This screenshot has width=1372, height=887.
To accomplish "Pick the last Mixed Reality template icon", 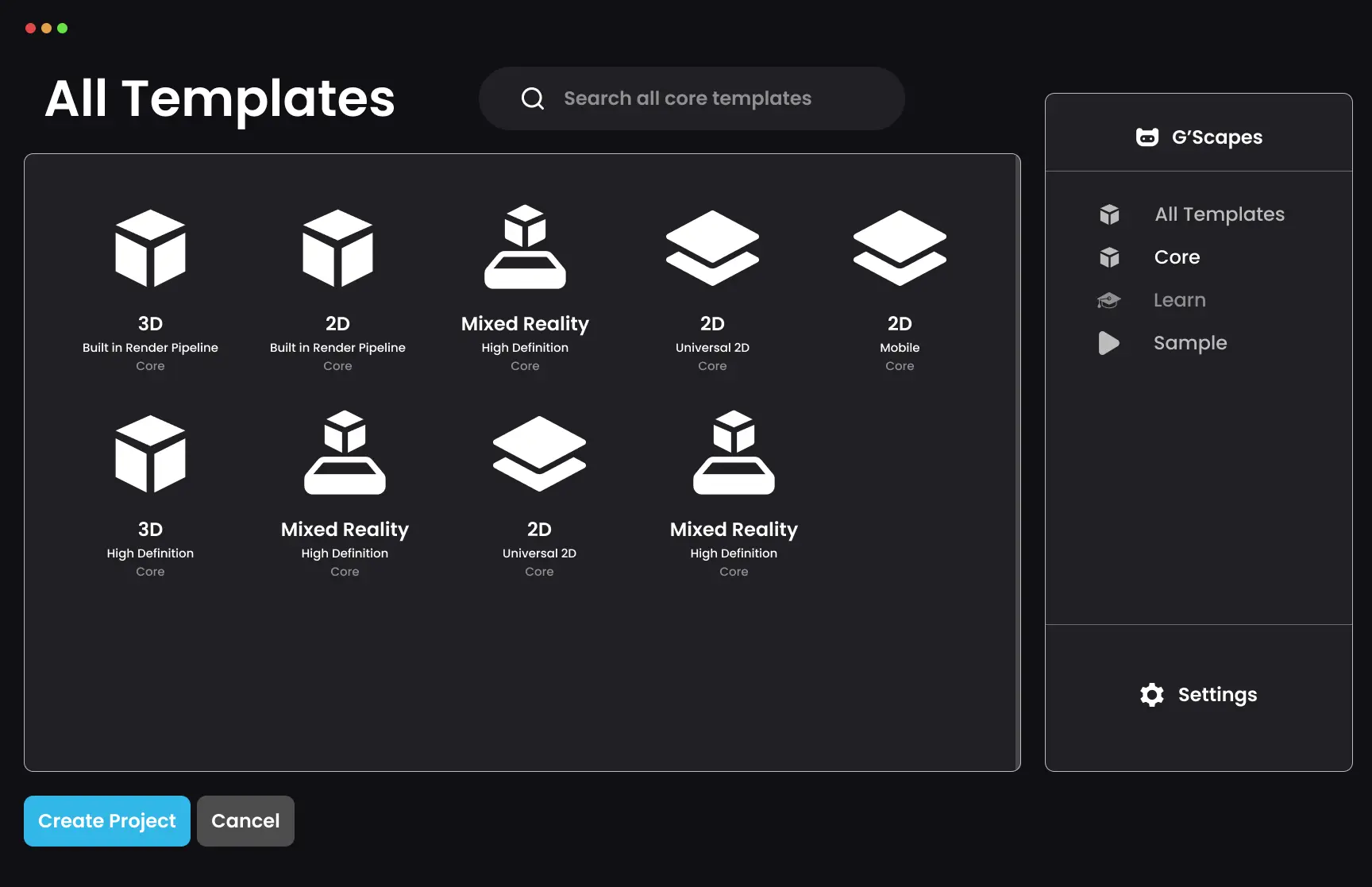I will click(x=734, y=452).
